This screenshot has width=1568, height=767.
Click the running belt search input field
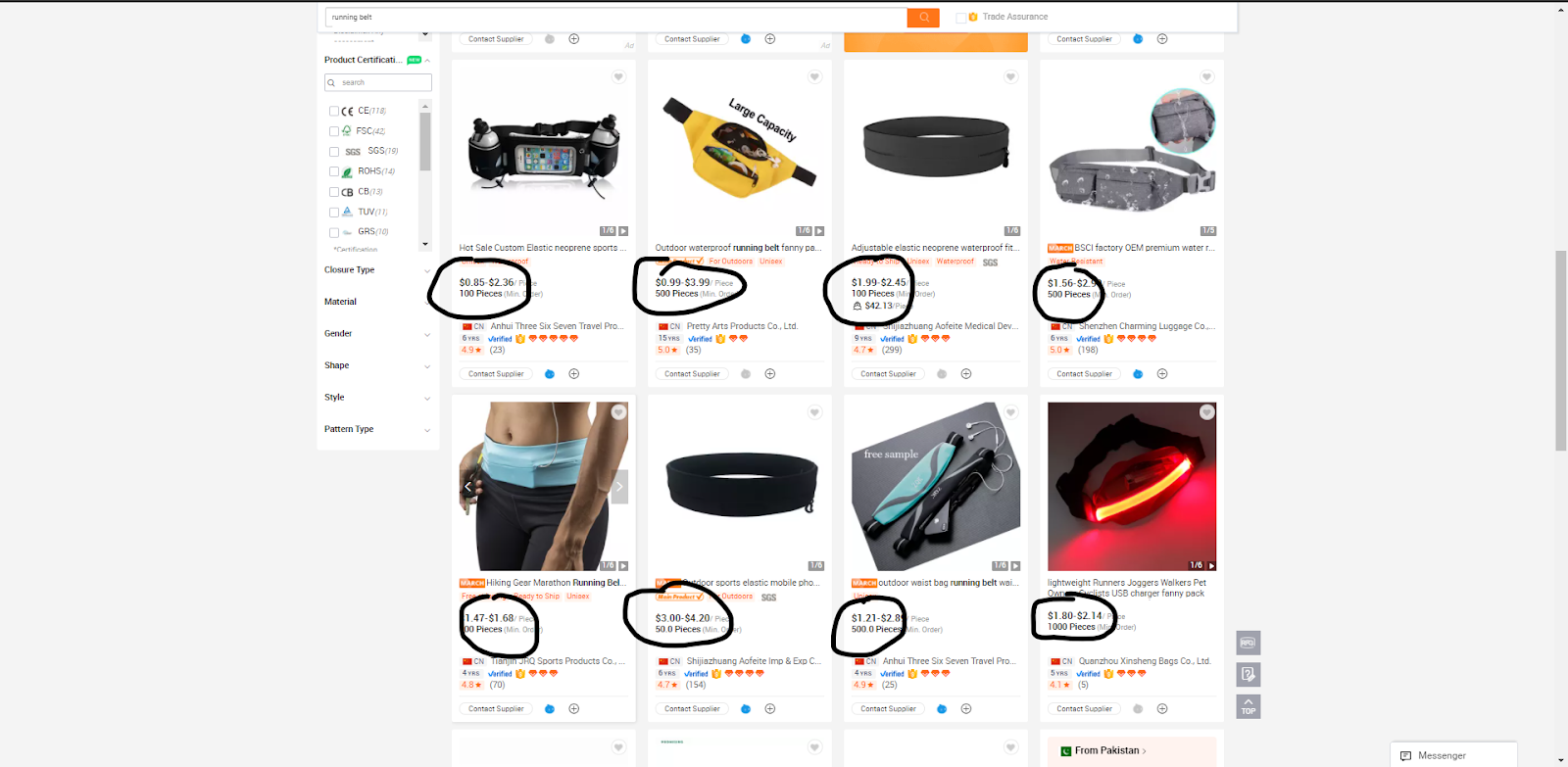616,17
